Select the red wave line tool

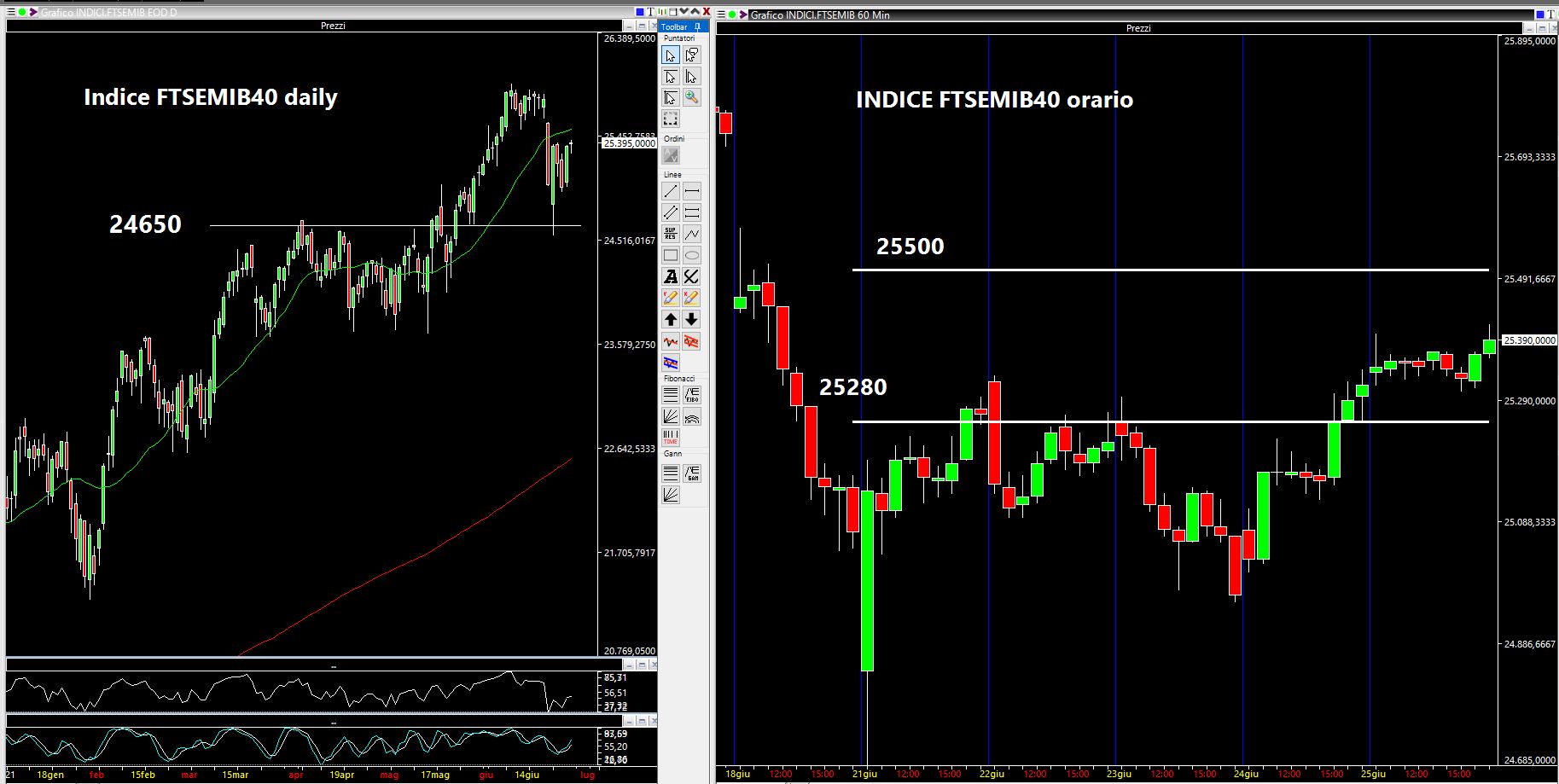pos(671,341)
